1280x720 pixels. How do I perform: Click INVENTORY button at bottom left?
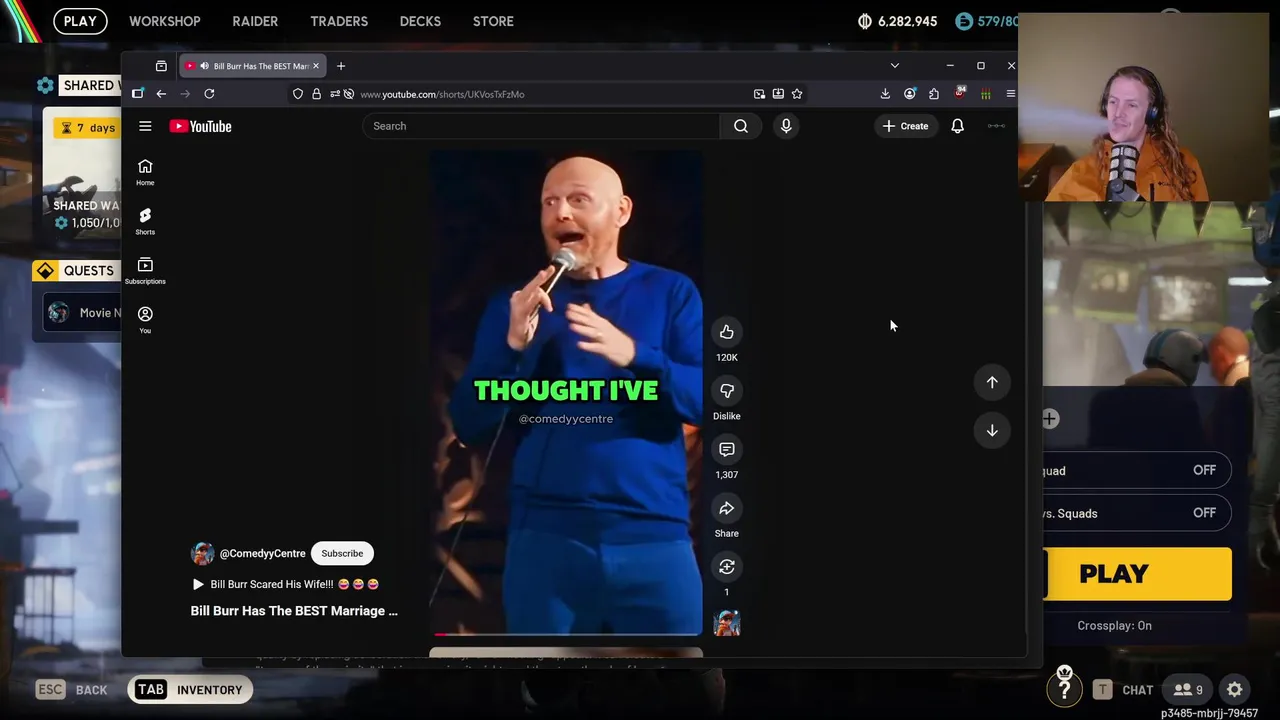[x=190, y=690]
